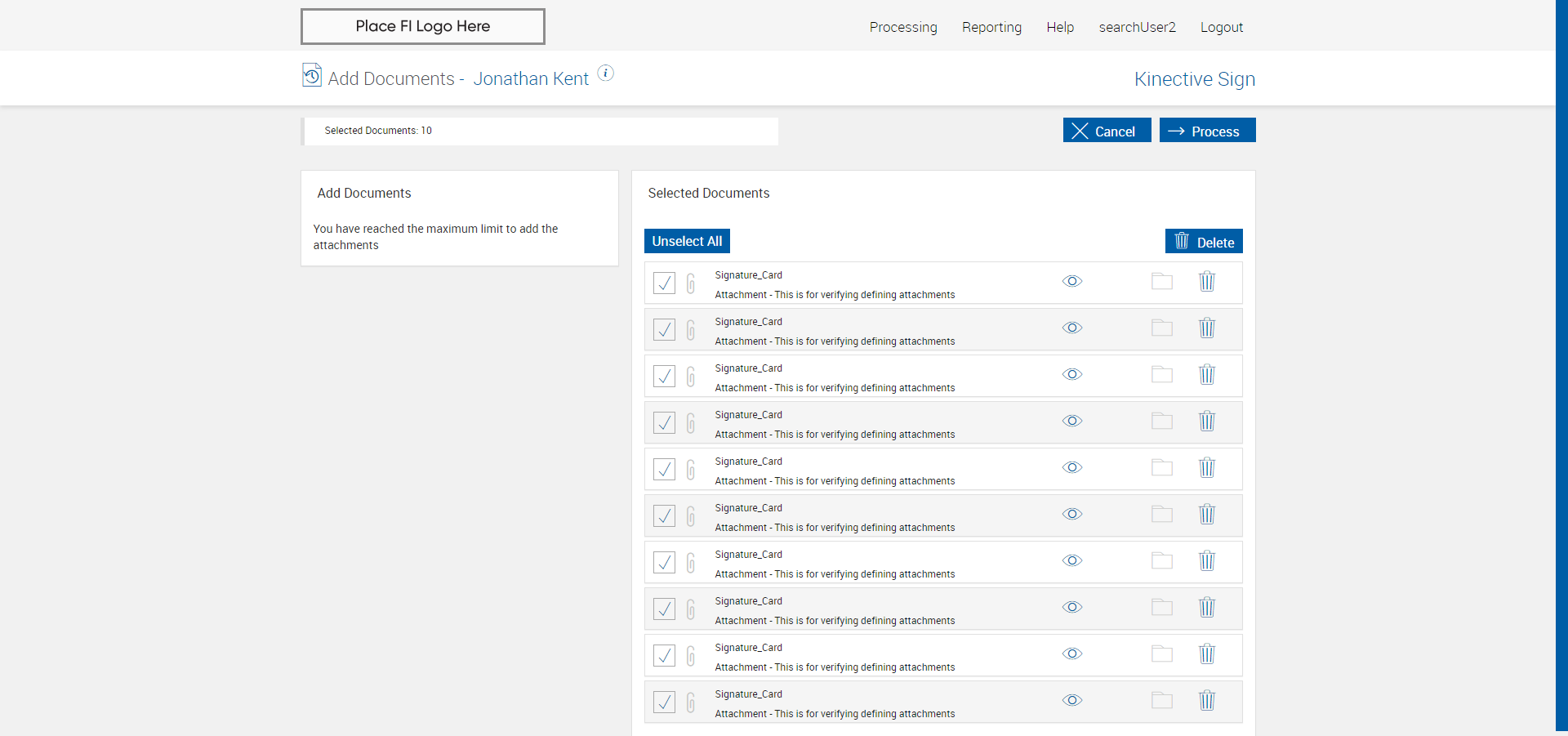1568x736 pixels.
Task: View the fifth Signature_Card via eye icon
Action: tap(1072, 468)
